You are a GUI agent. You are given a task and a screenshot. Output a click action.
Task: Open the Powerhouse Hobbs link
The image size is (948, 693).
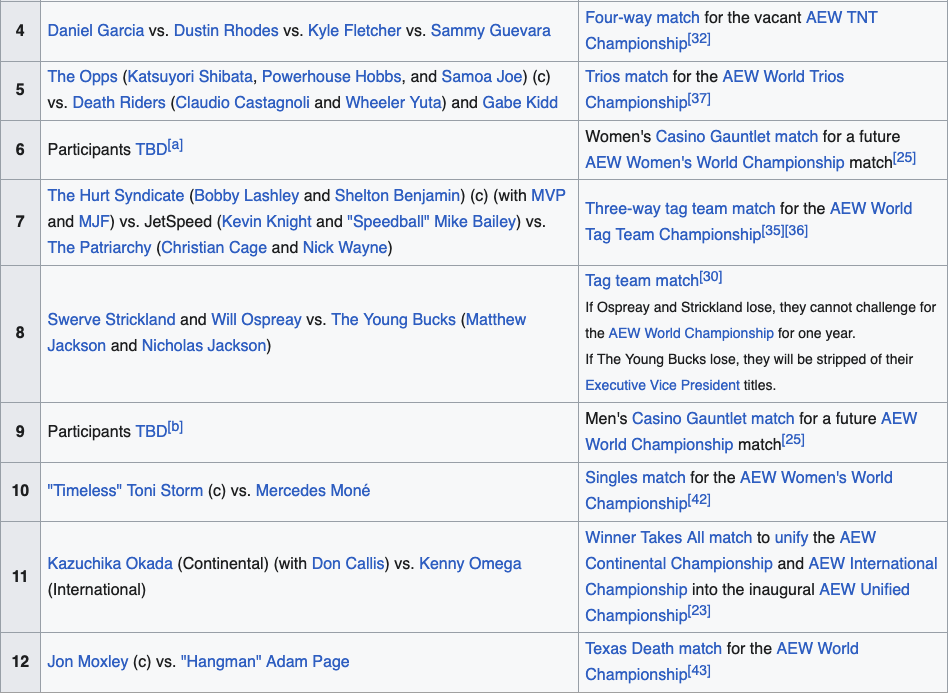(331, 77)
